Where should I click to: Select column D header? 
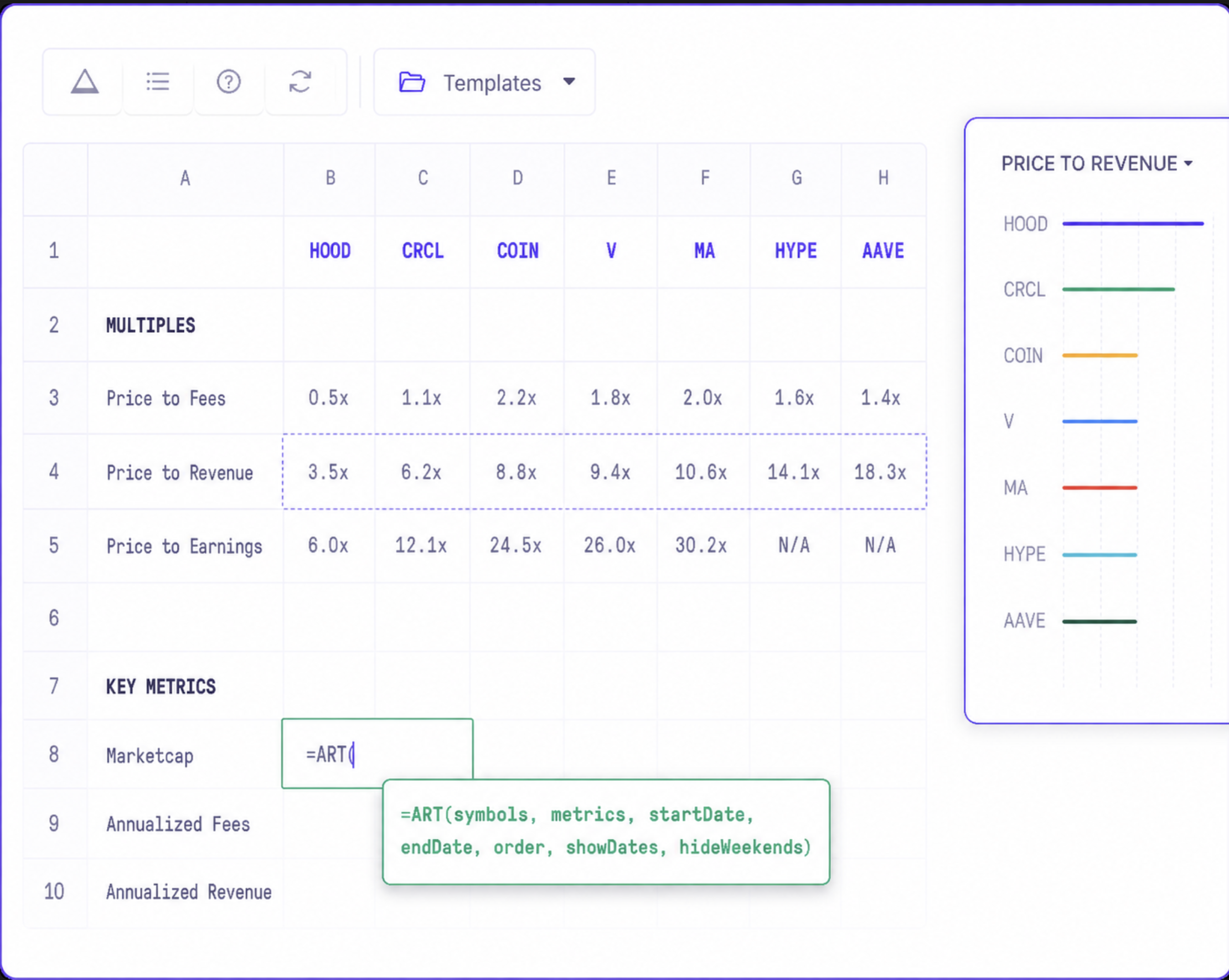tap(518, 178)
